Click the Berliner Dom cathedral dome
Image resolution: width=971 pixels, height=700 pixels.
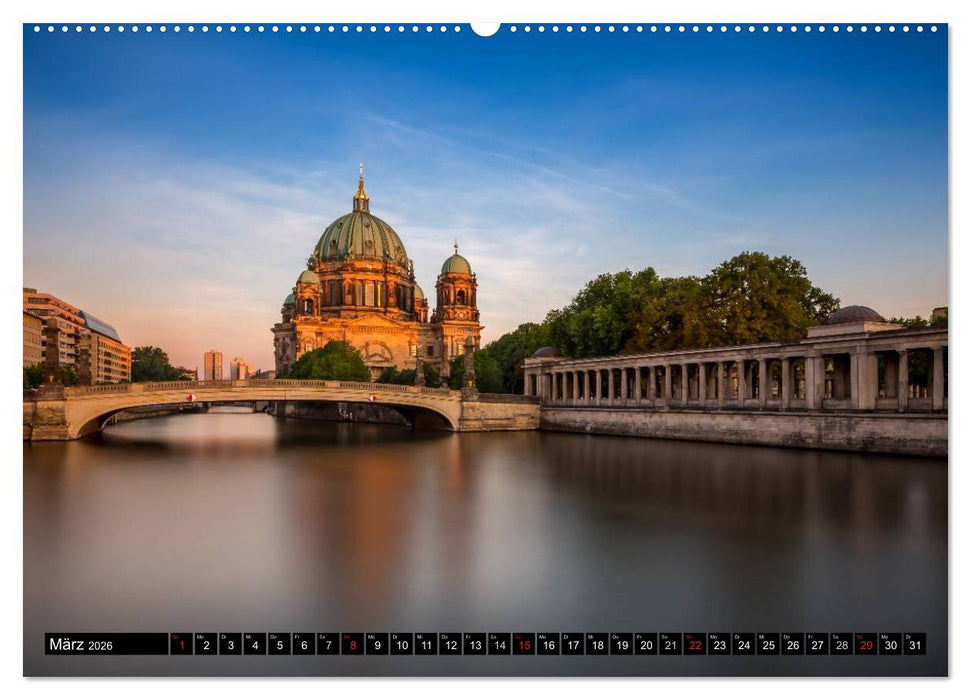[360, 235]
